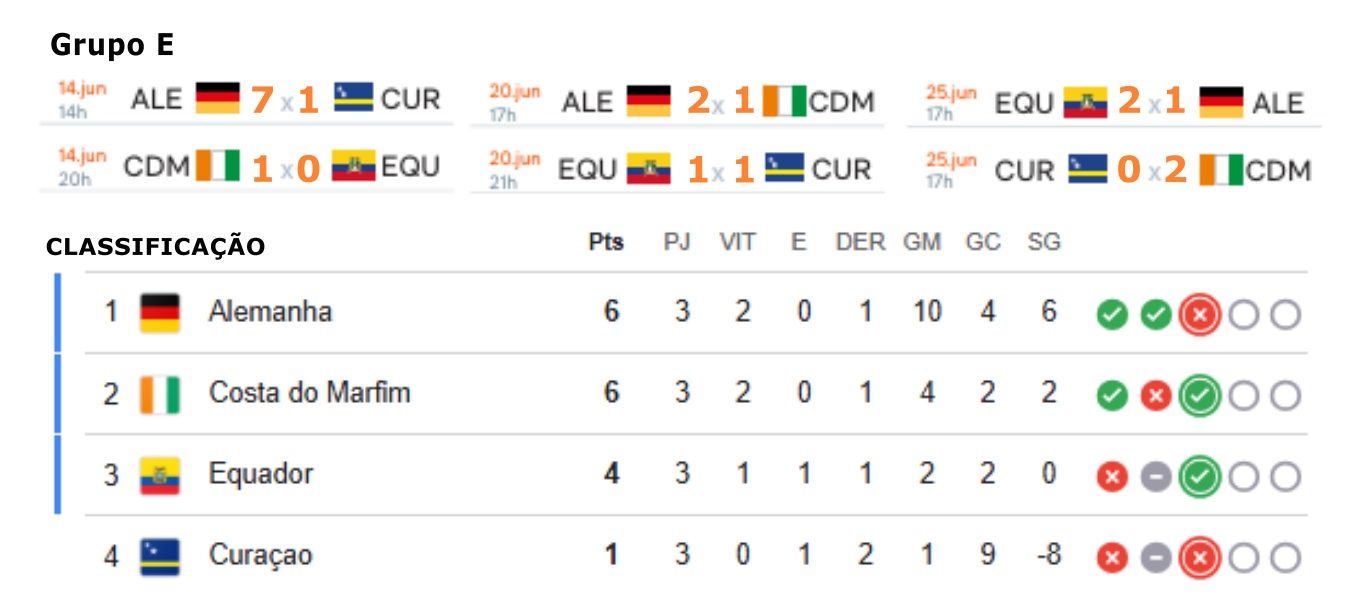This screenshot has width=1347, height=615.
Task: Sort standings by SG column header
Action: 1044,242
